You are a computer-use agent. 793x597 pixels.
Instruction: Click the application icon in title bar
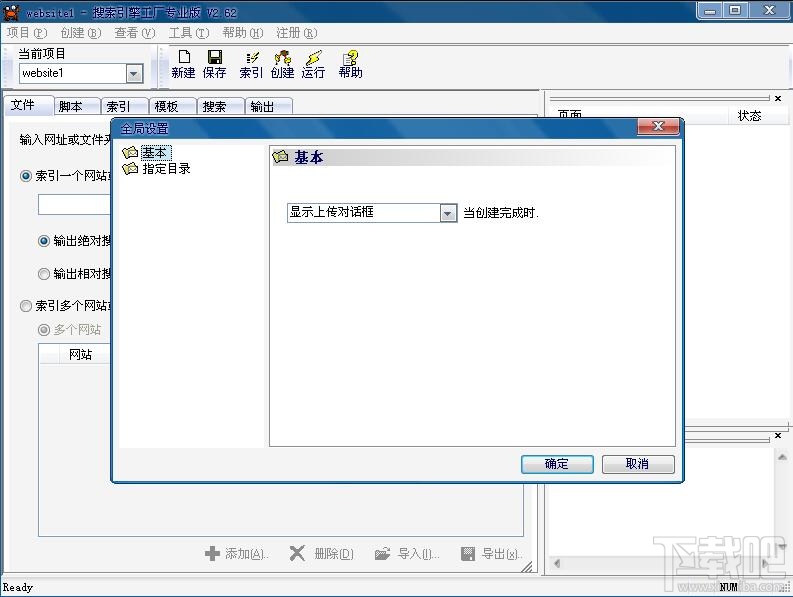coord(11,12)
